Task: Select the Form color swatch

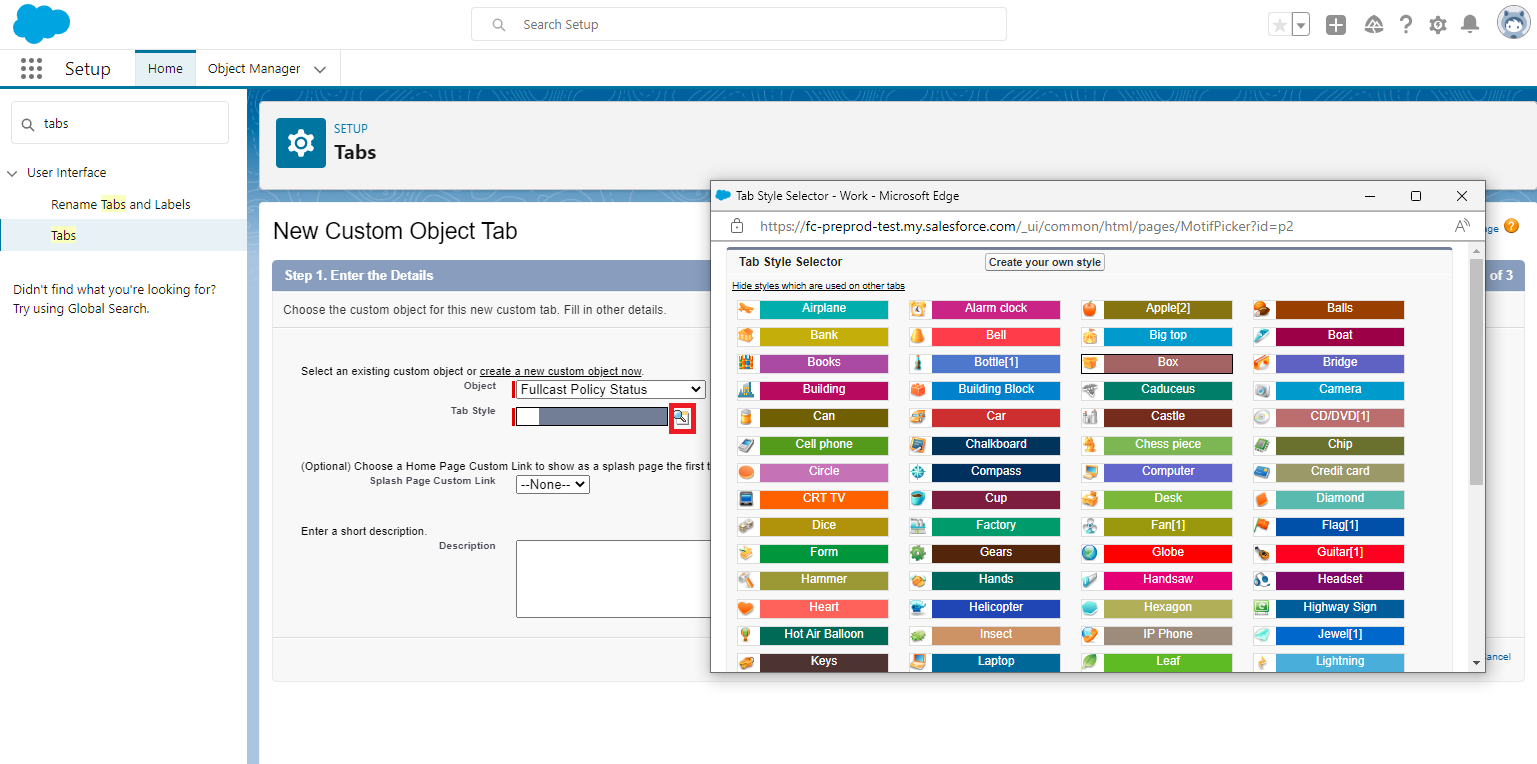Action: click(824, 553)
